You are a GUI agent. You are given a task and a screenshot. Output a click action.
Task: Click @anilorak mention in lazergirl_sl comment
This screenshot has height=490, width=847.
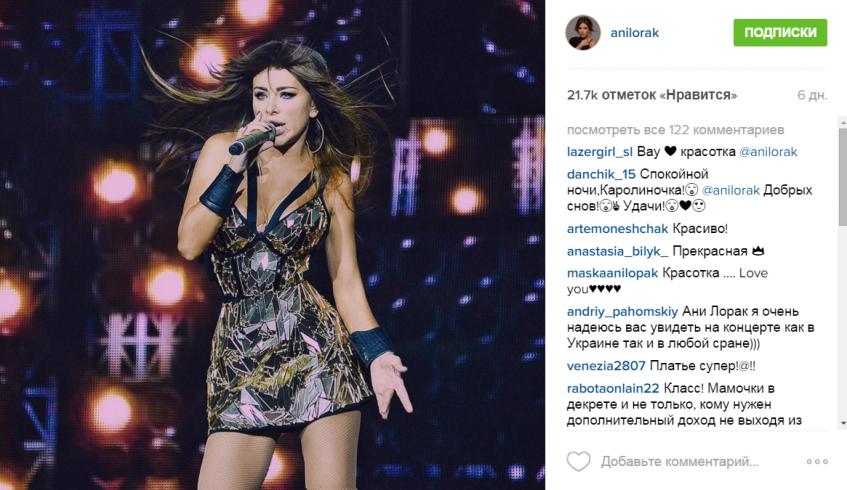tap(768, 152)
